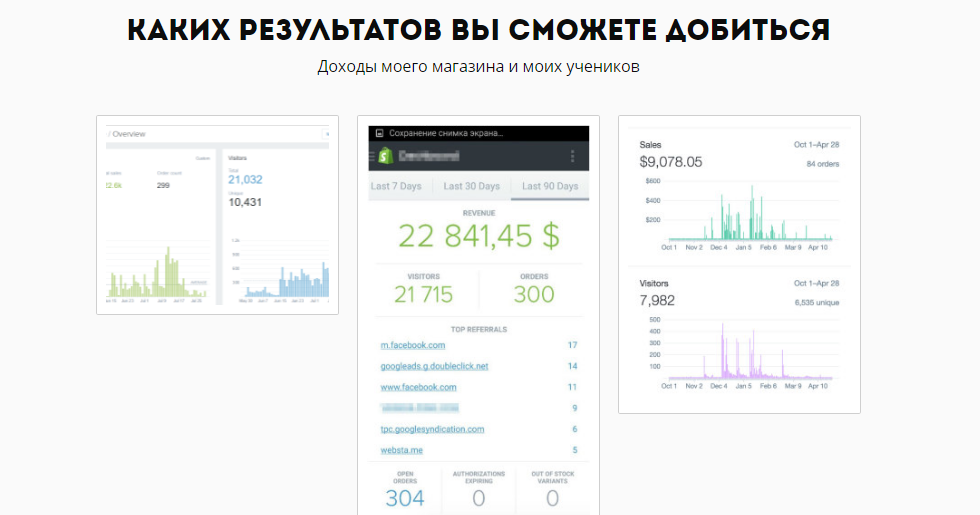This screenshot has width=980, height=515.
Task: Click the screenshot-saving notification icon
Action: point(379,133)
